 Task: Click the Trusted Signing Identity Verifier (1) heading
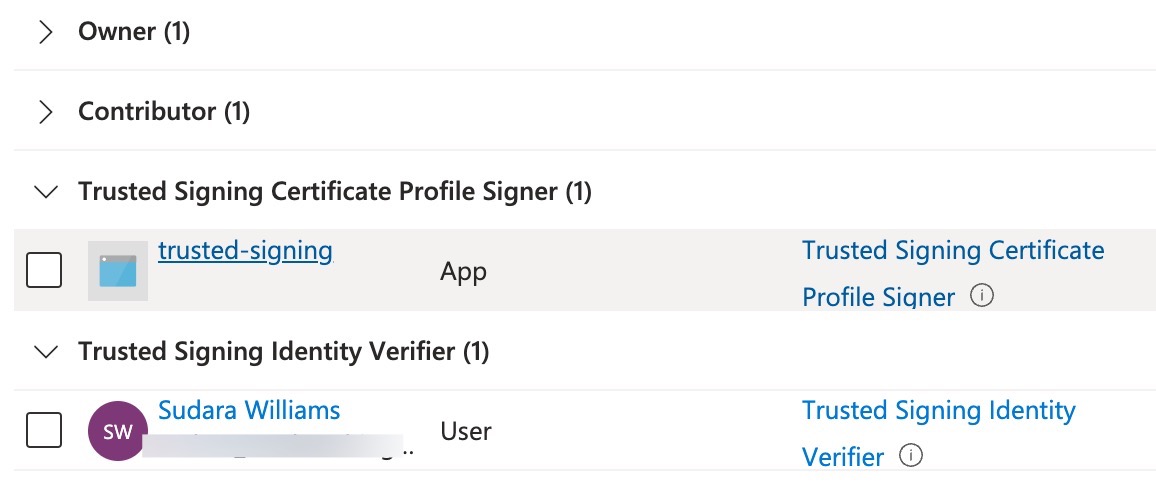click(x=283, y=351)
